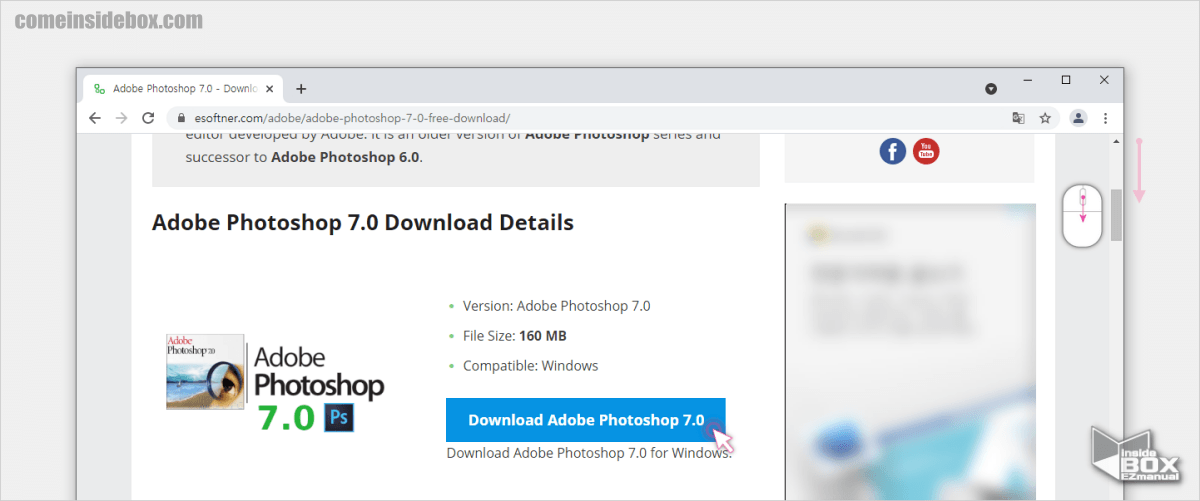The width and height of the screenshot is (1200, 501).
Task: Click the lock icon in address bar
Action: click(x=181, y=118)
